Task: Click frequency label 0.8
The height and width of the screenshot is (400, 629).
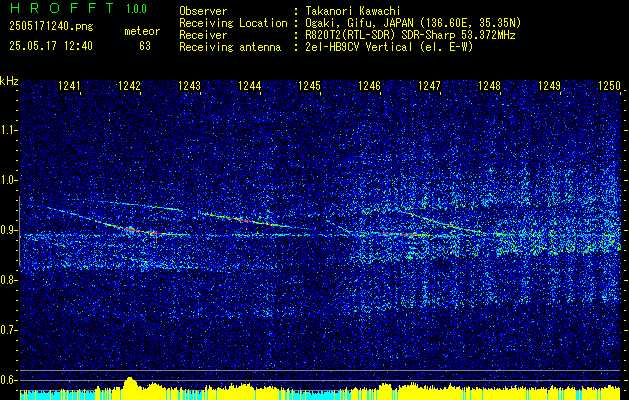Action: [8, 280]
